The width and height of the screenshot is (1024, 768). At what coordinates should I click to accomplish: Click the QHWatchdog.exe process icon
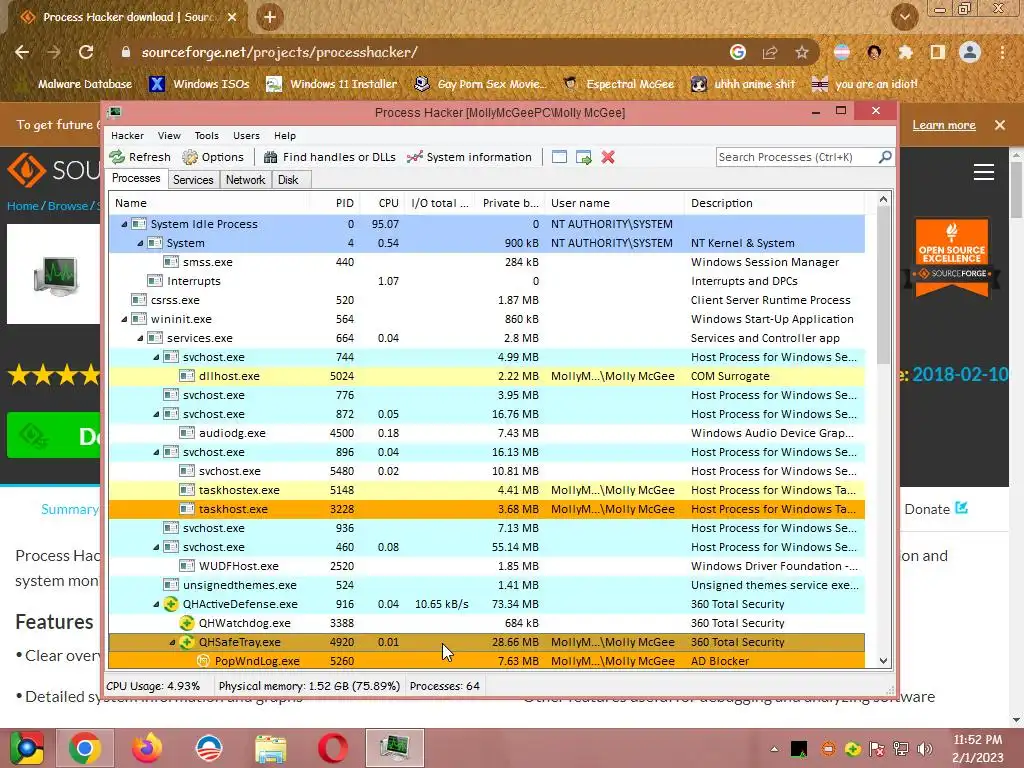pos(187,623)
